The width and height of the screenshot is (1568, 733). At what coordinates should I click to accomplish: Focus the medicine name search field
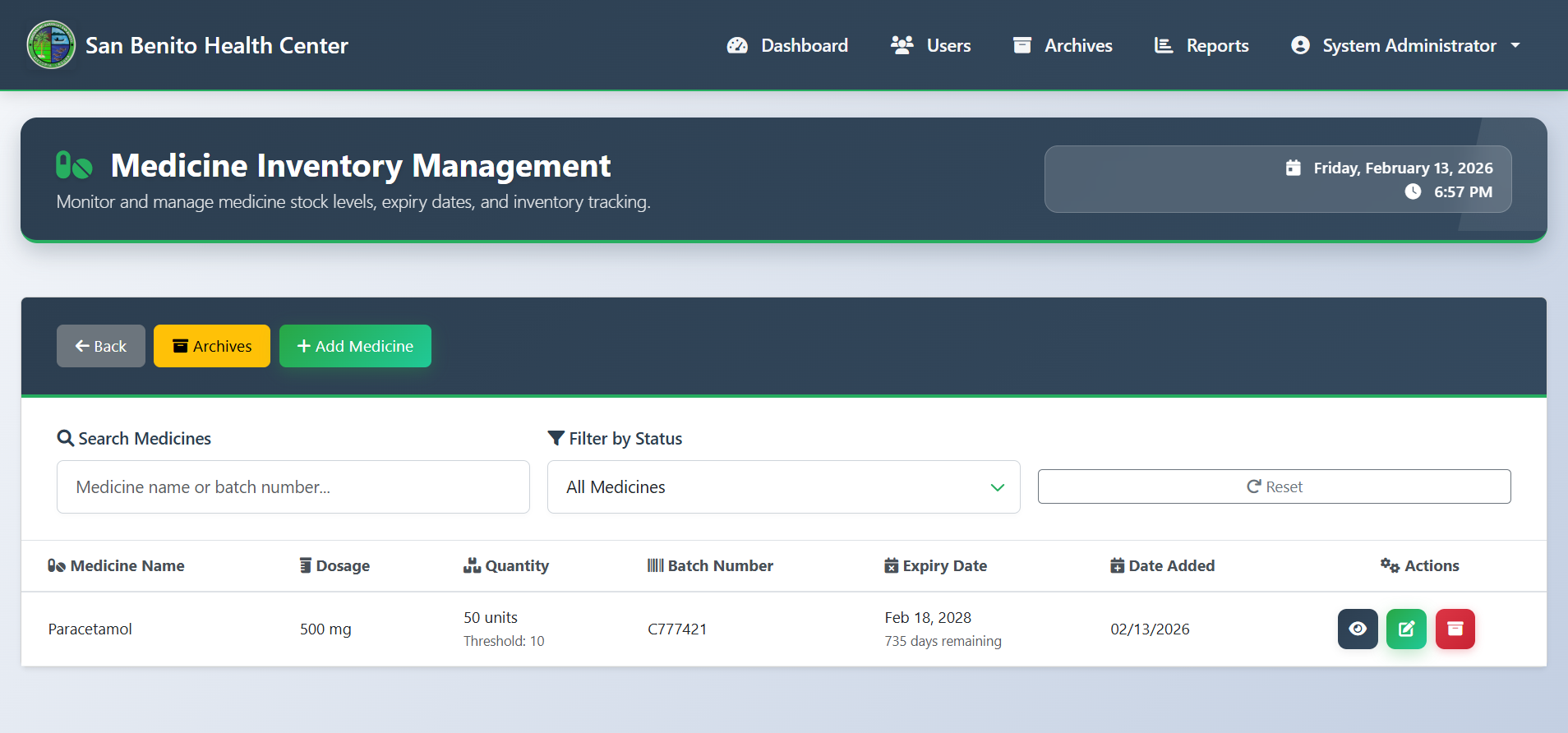pyautogui.click(x=293, y=486)
